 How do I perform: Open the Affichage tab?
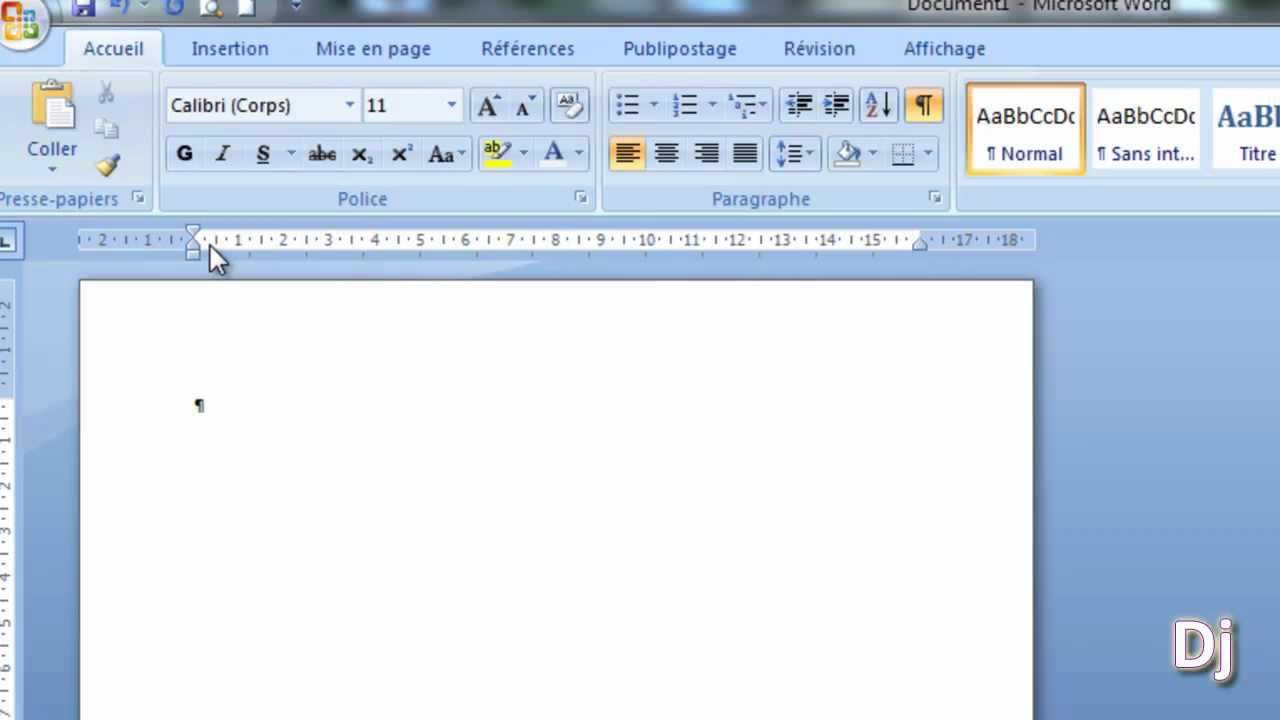tap(944, 48)
